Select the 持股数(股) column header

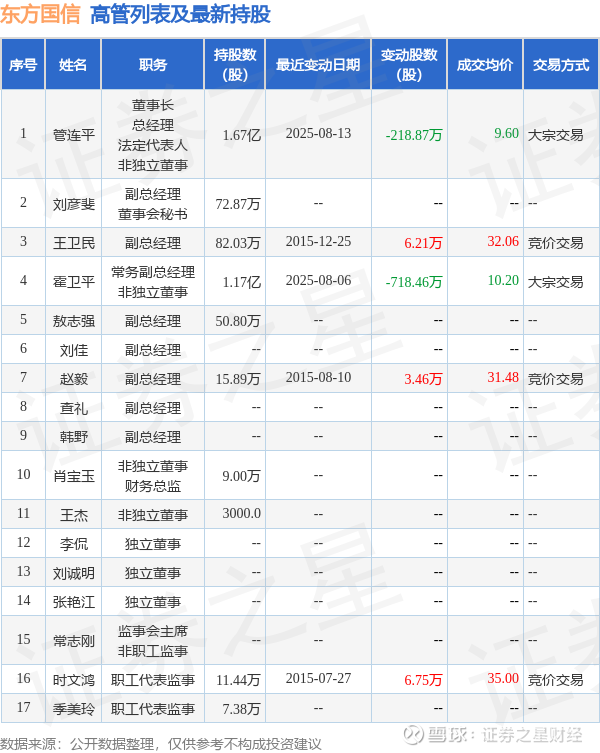coord(235,64)
